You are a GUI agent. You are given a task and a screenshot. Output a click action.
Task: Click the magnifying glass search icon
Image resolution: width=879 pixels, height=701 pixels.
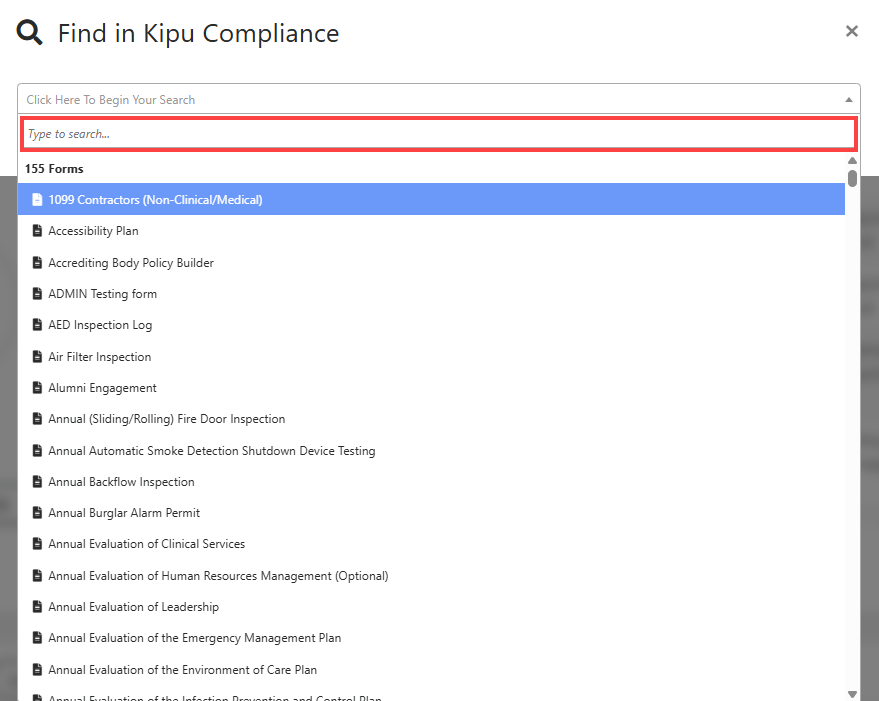coord(28,31)
